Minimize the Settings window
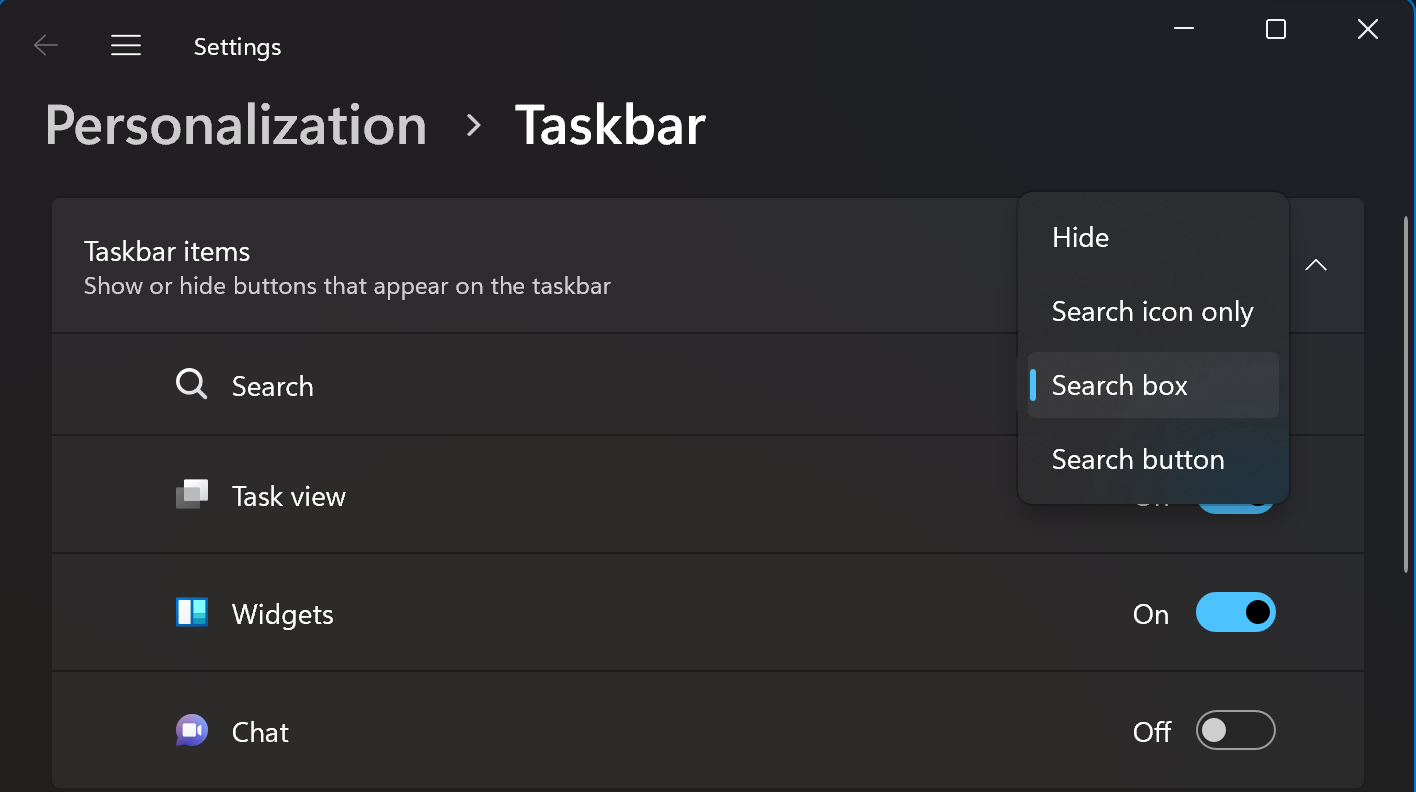The image size is (1416, 792). pyautogui.click(x=1184, y=30)
